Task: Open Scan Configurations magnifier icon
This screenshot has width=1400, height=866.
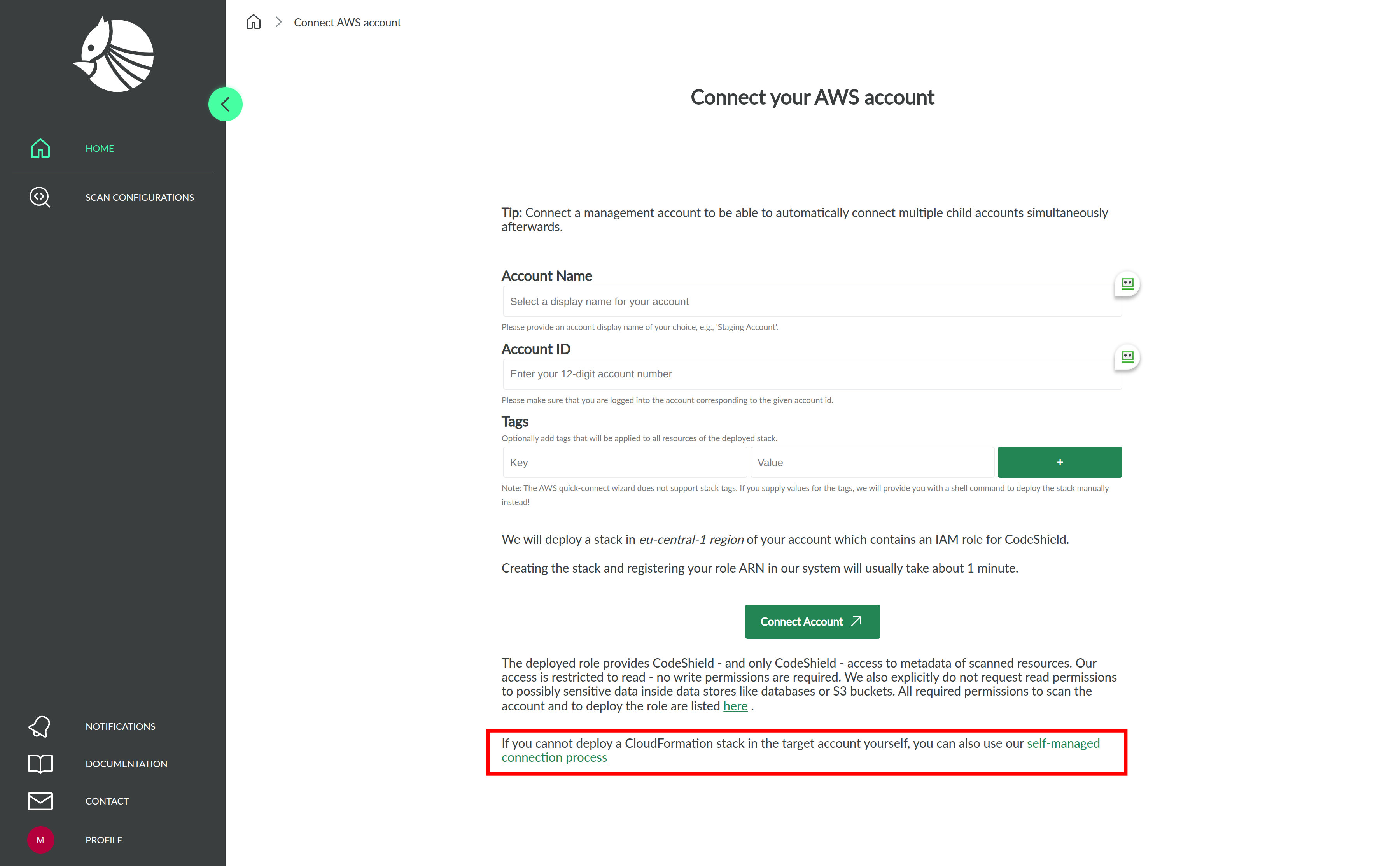Action: pos(40,197)
